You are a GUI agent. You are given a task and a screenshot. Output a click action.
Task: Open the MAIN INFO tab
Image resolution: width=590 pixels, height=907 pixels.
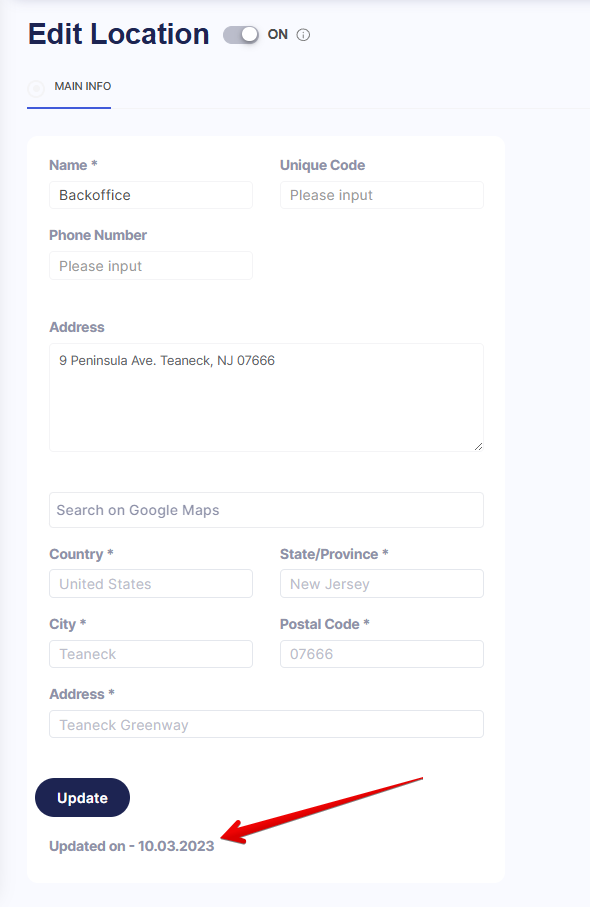pos(83,86)
